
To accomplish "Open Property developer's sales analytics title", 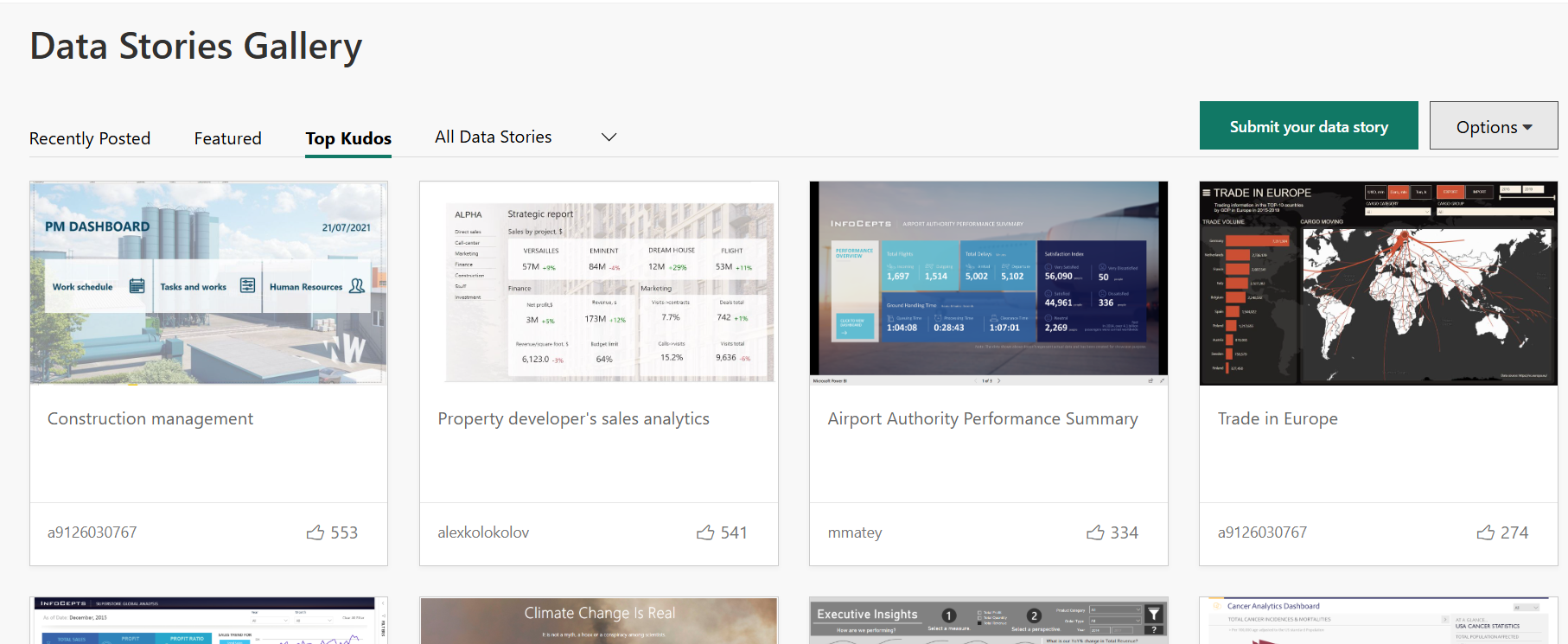I will (573, 419).
